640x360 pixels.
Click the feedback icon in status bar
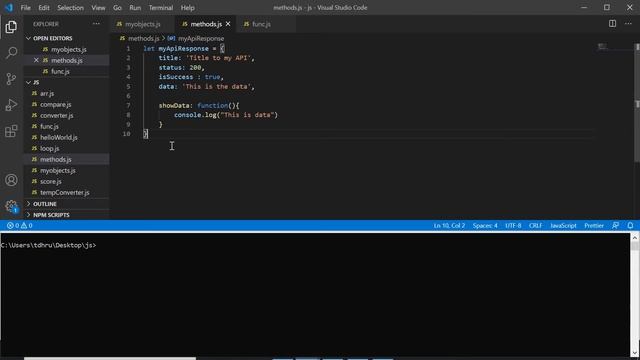click(x=616, y=225)
